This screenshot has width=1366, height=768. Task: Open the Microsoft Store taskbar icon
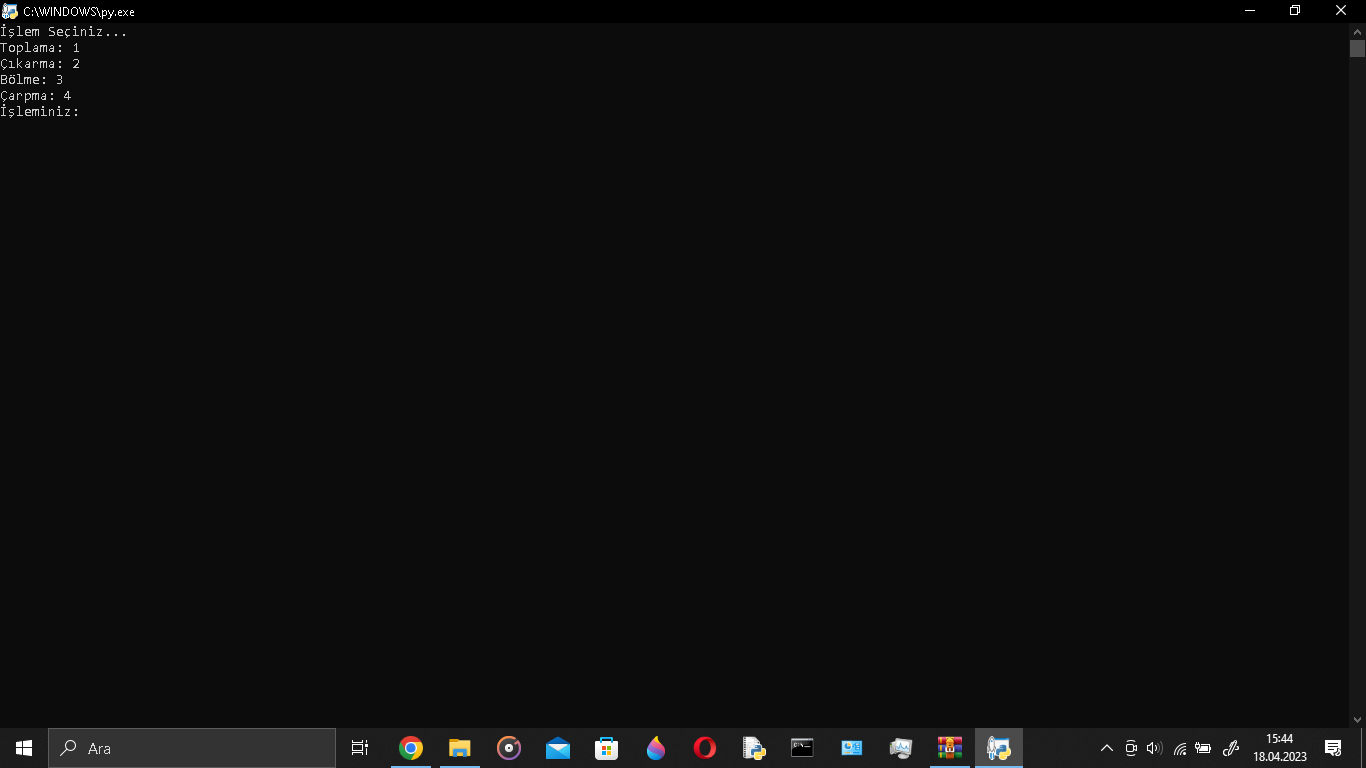pos(607,748)
